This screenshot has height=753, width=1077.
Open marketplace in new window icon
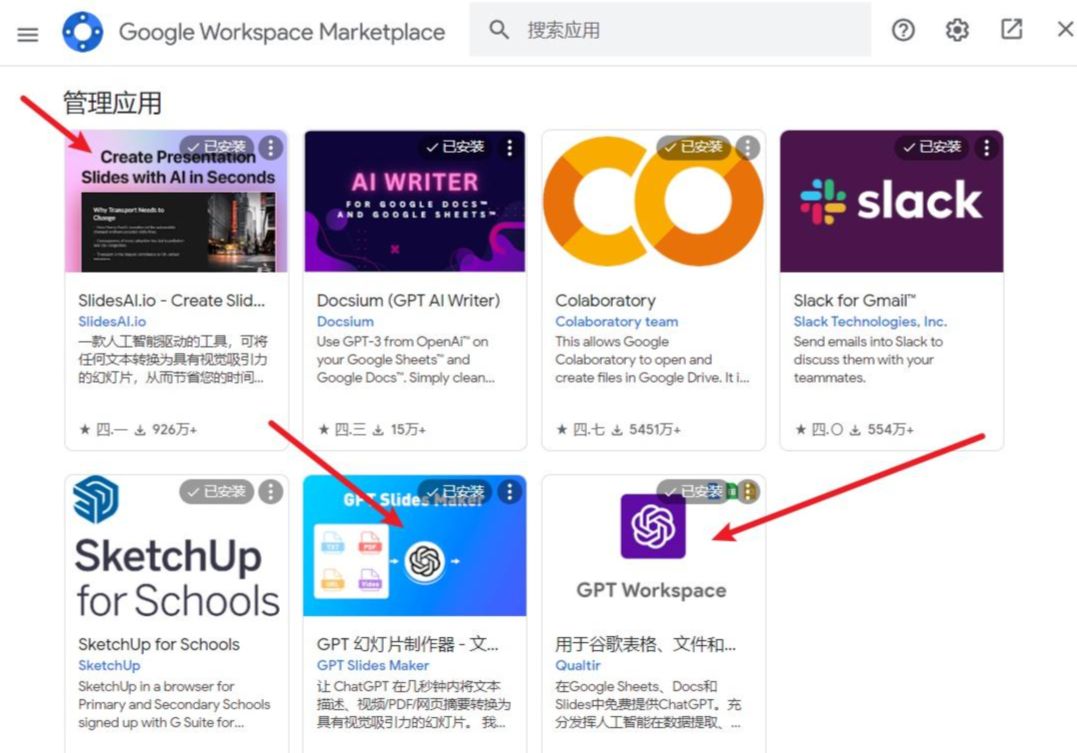click(x=1011, y=30)
